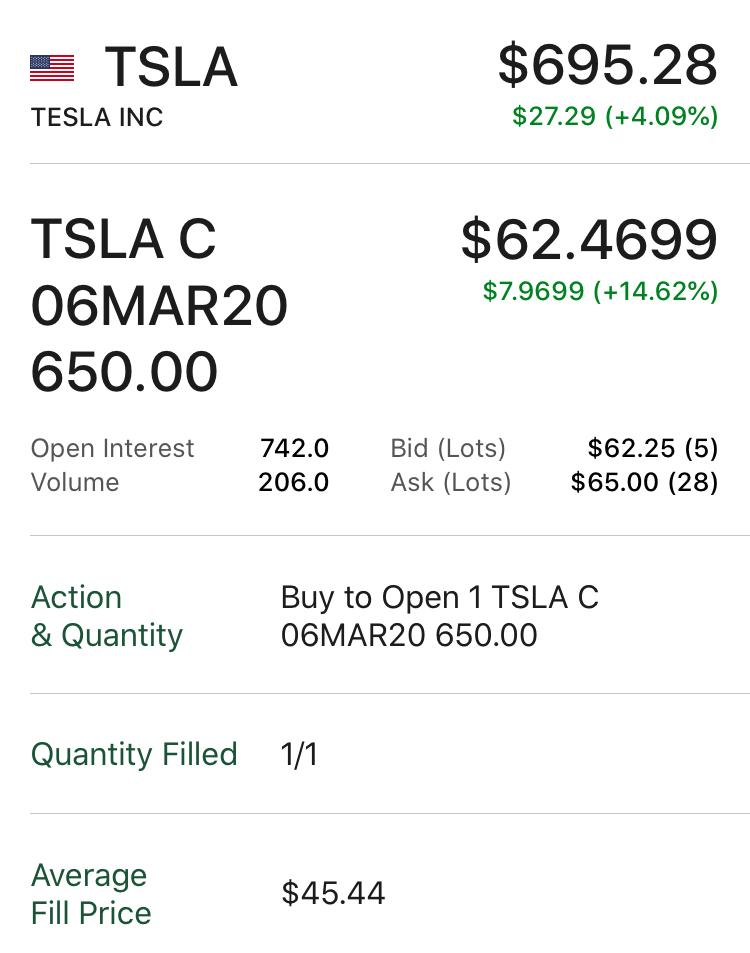
Task: Select the Ask (Lots) label
Action: [x=451, y=482]
